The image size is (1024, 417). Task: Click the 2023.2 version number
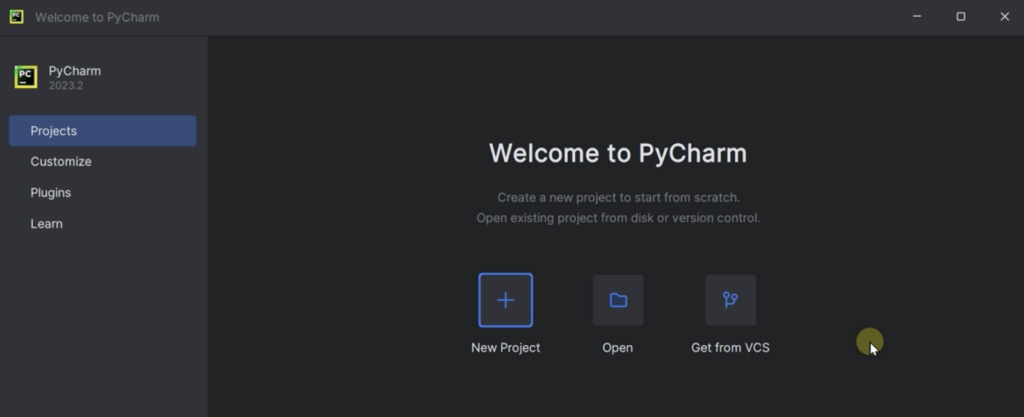point(65,86)
